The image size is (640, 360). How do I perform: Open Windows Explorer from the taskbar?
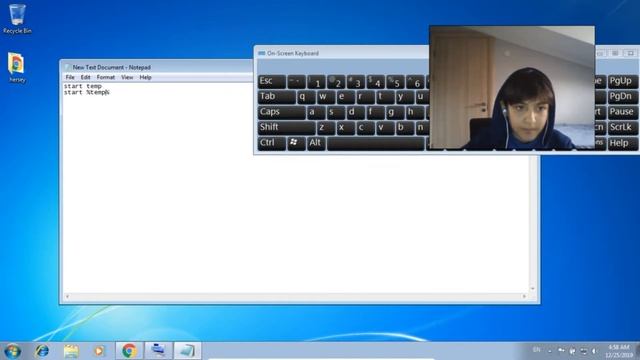point(71,351)
